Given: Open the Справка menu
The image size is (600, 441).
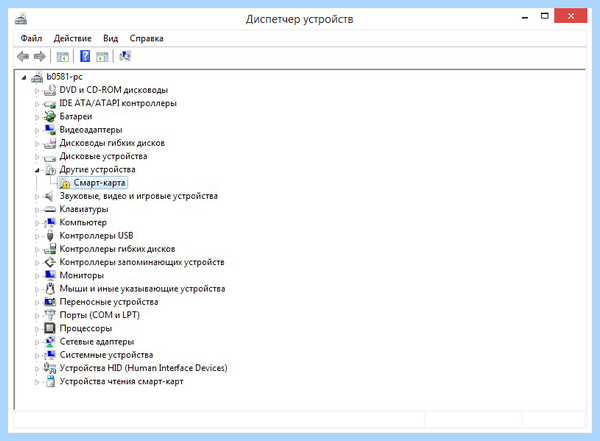Looking at the screenshot, I should tap(146, 38).
